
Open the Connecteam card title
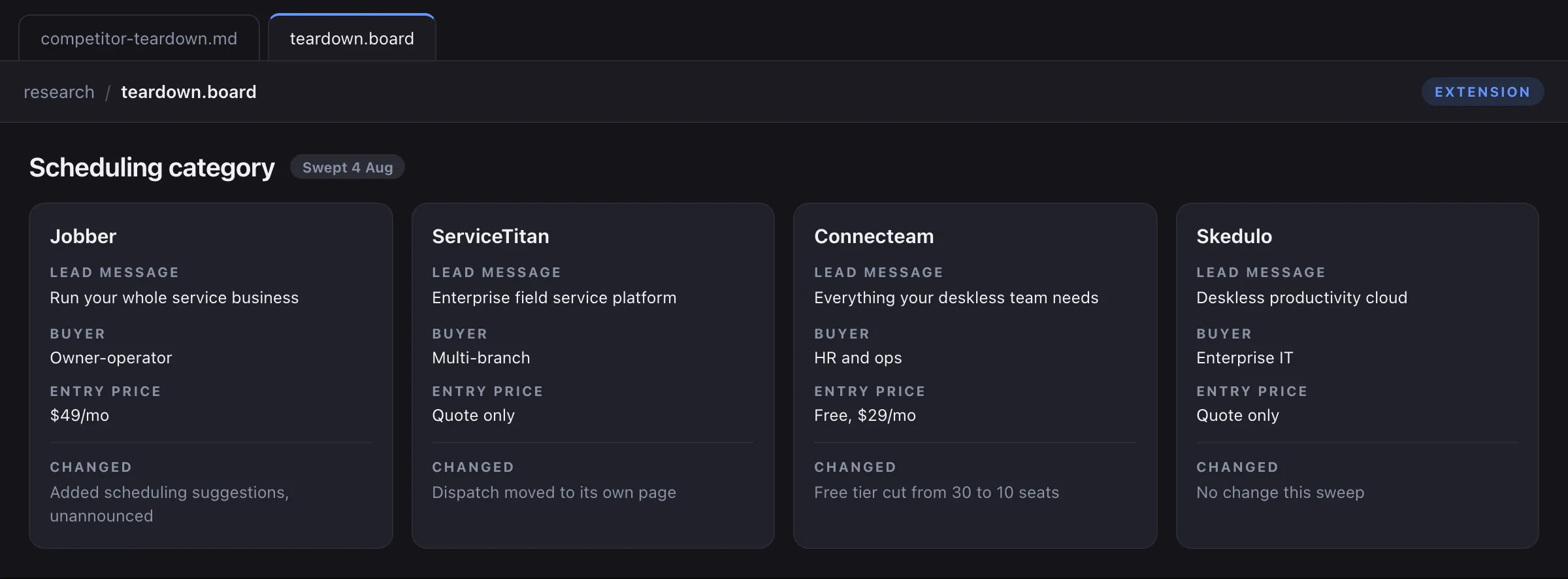874,237
